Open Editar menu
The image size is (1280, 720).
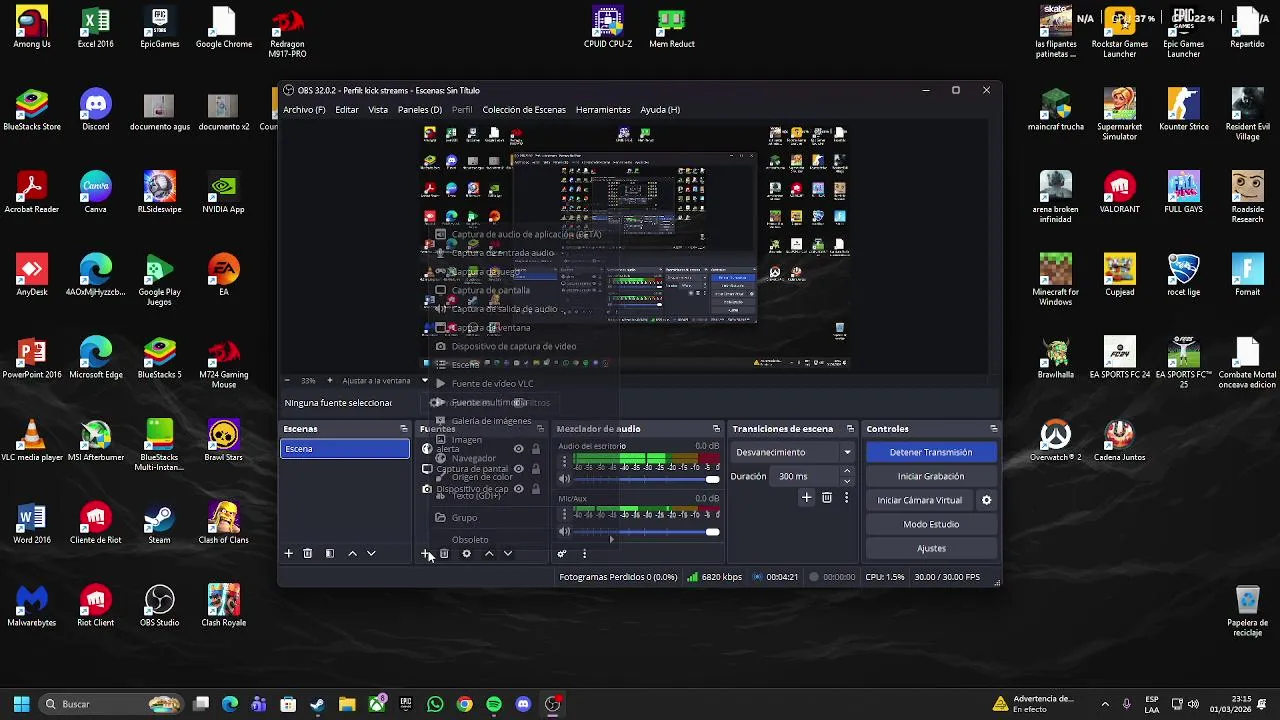pos(347,110)
